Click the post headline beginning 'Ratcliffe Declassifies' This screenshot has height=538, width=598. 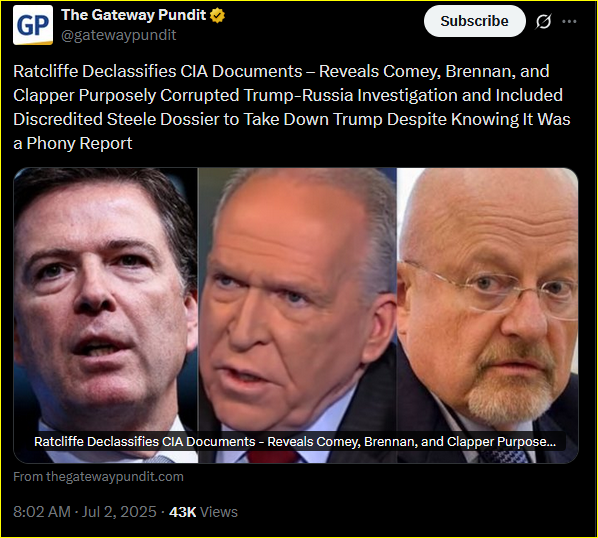click(x=292, y=107)
